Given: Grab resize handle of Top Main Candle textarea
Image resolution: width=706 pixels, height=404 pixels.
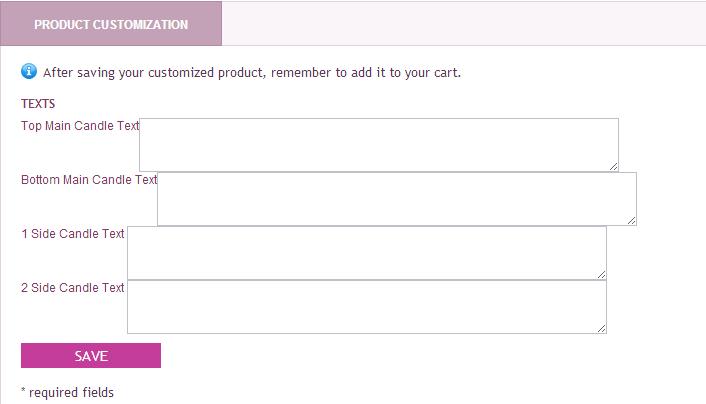Looking at the screenshot, I should pyautogui.click(x=613, y=166).
